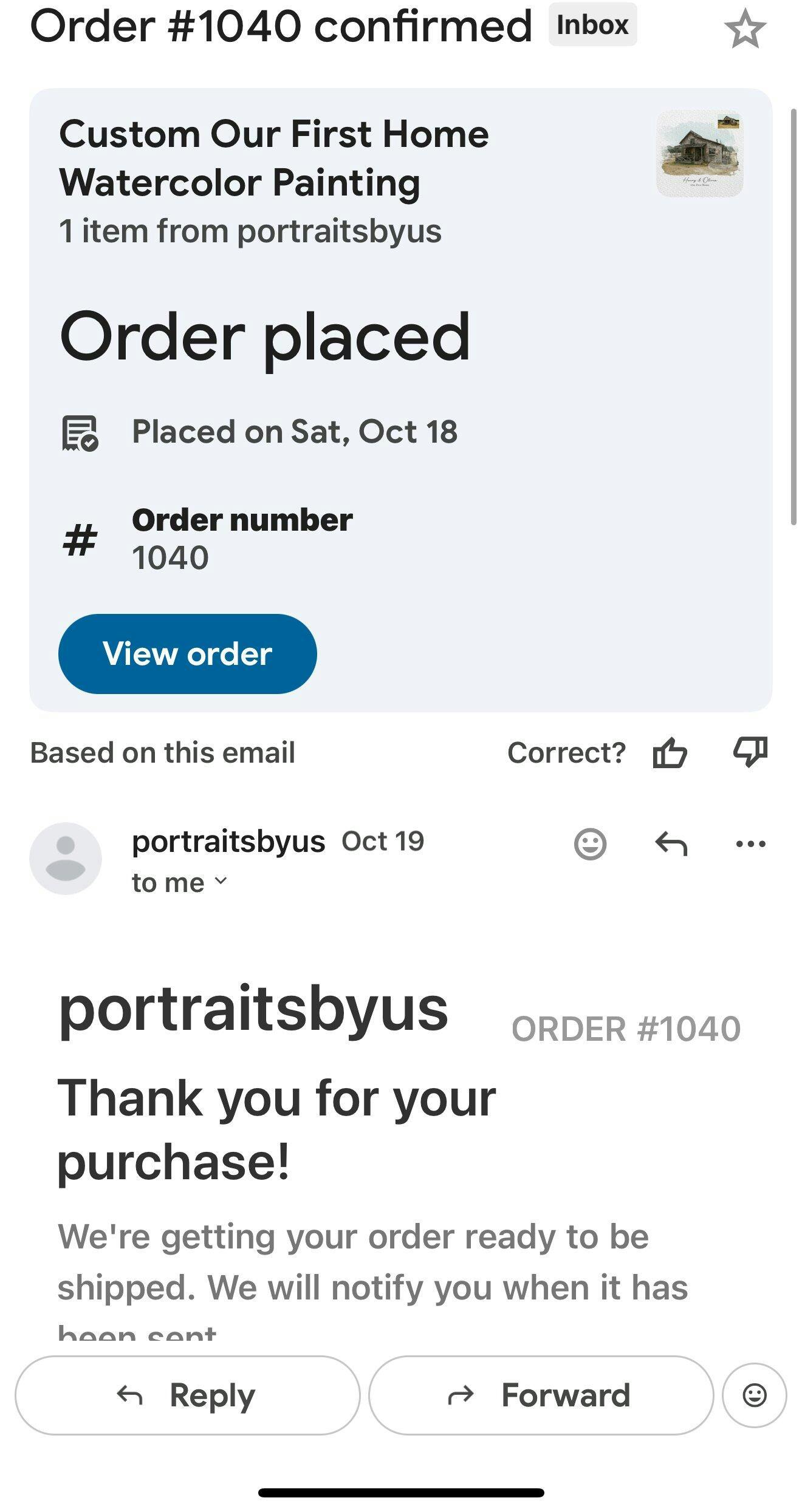The height and width of the screenshot is (1512, 802).
Task: Expand recipient details next to "to me"
Action: pos(221,881)
